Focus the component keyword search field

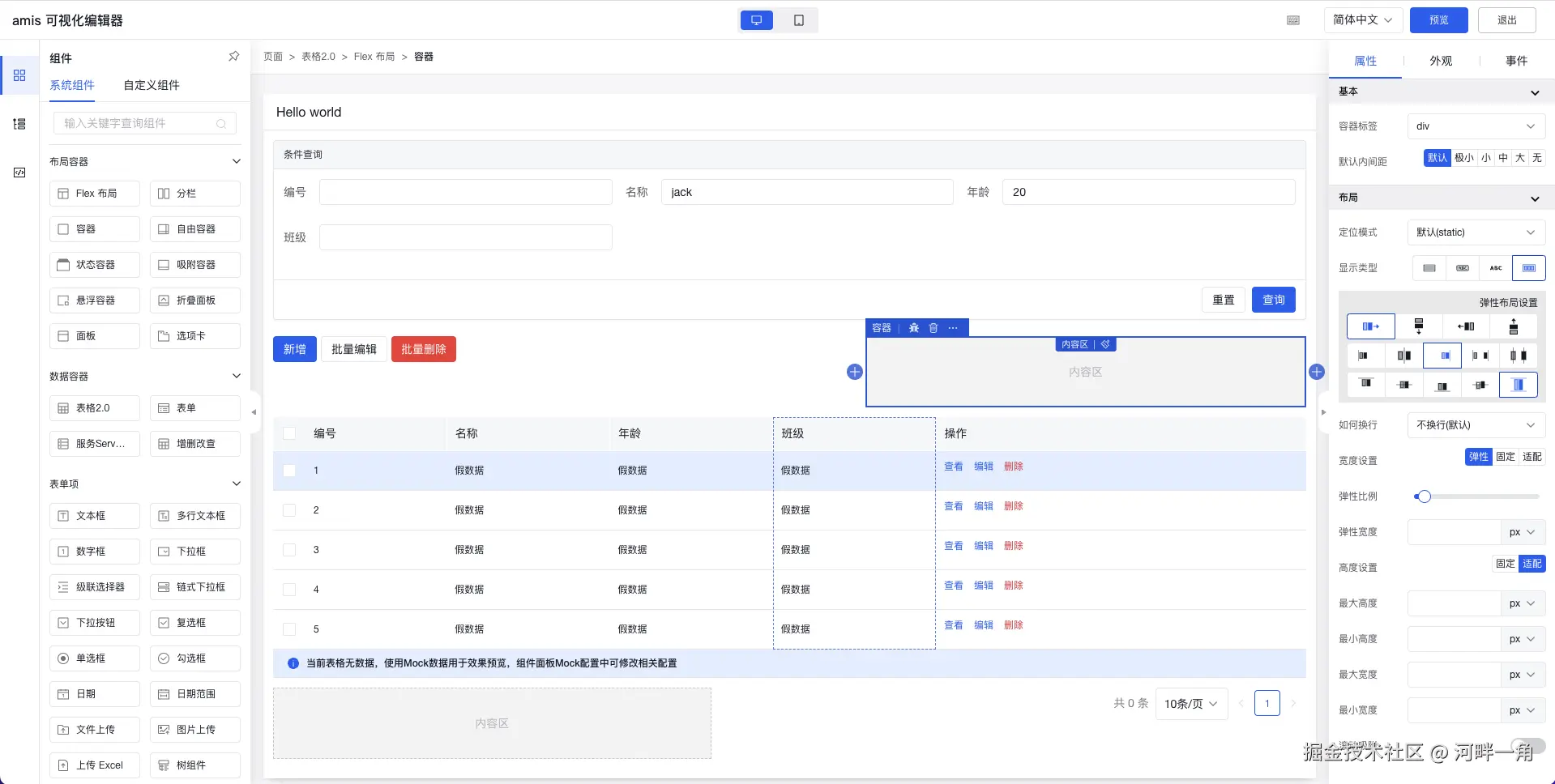145,123
